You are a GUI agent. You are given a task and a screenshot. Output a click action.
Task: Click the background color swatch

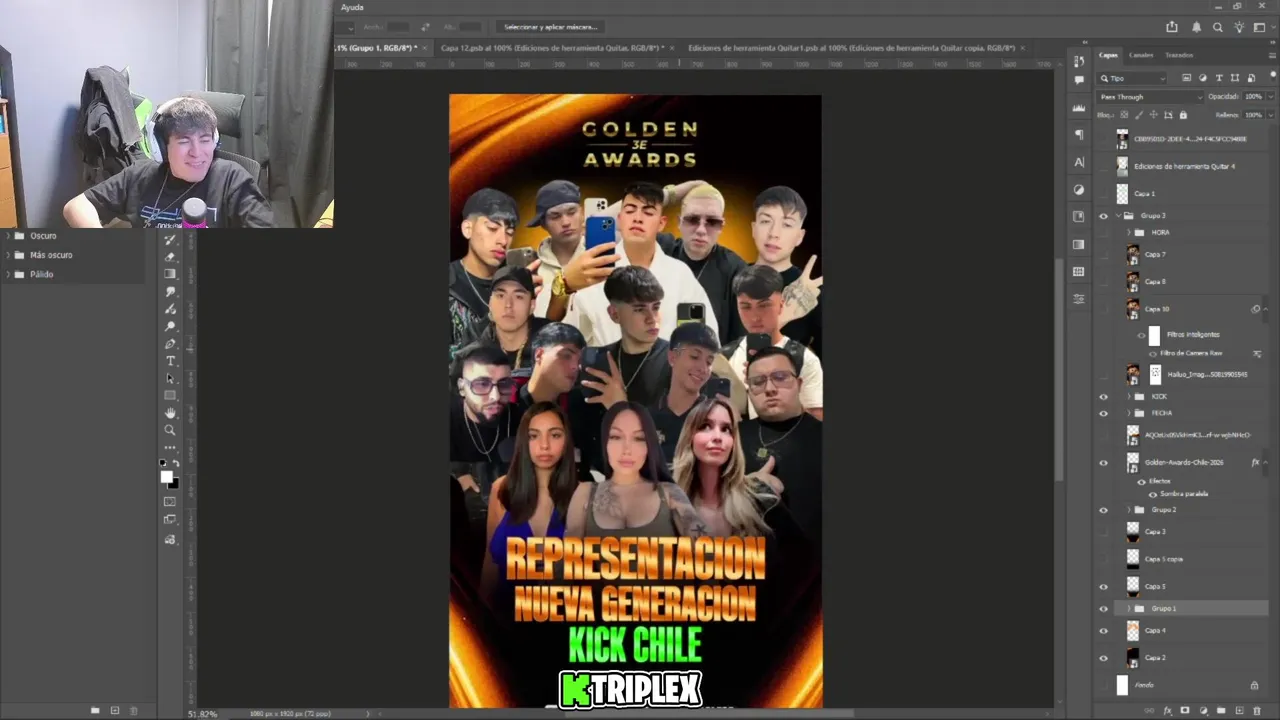[x=173, y=484]
